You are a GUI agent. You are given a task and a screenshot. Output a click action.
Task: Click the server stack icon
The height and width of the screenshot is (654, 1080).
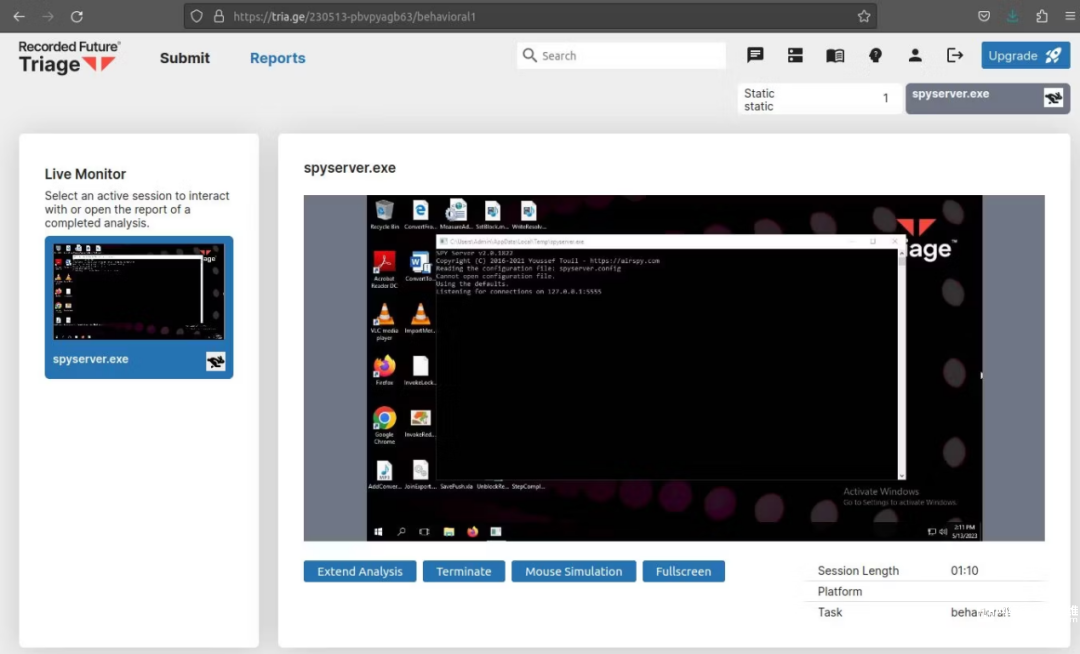click(795, 56)
